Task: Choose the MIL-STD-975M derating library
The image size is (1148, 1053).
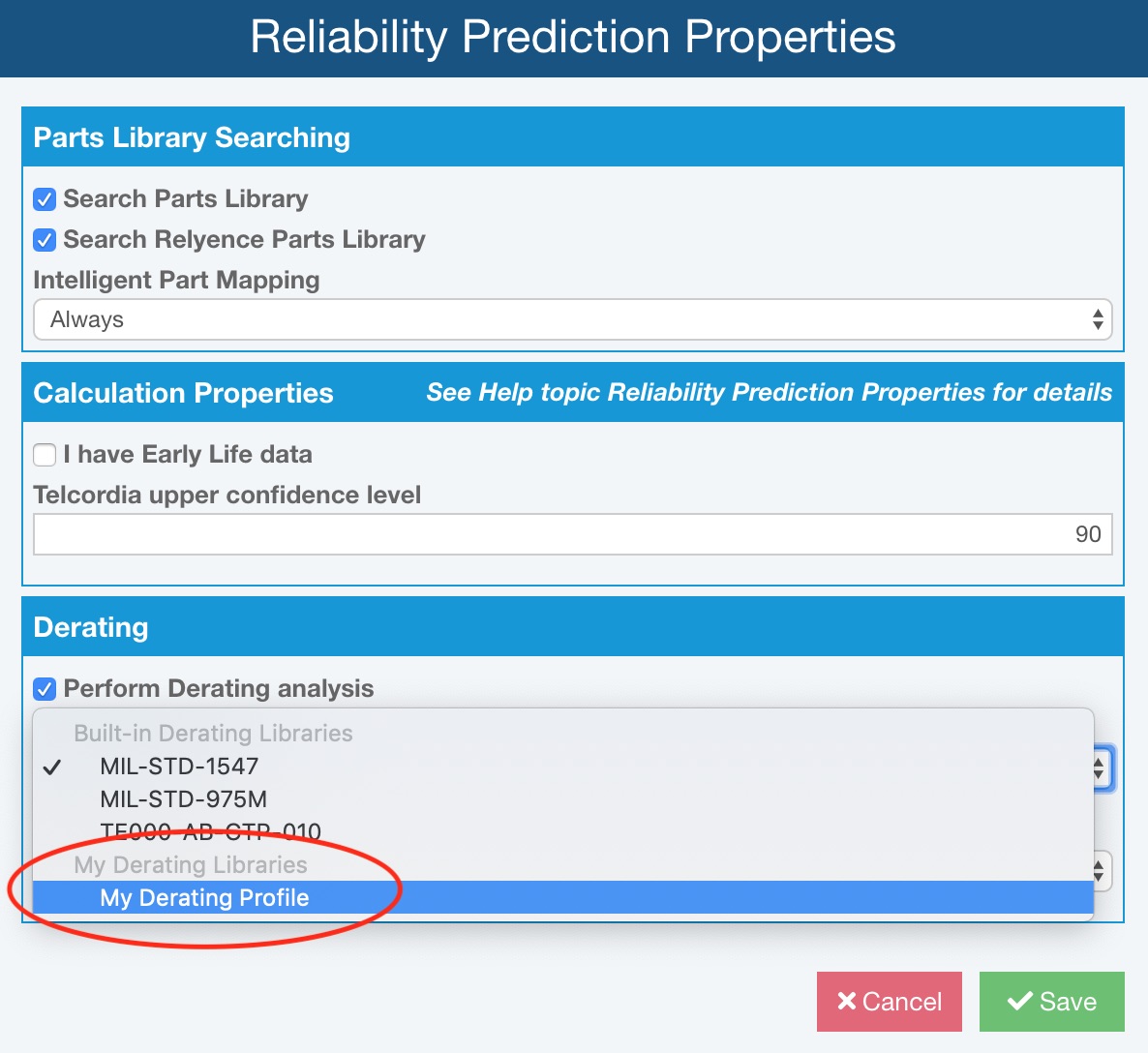Action: [x=183, y=799]
